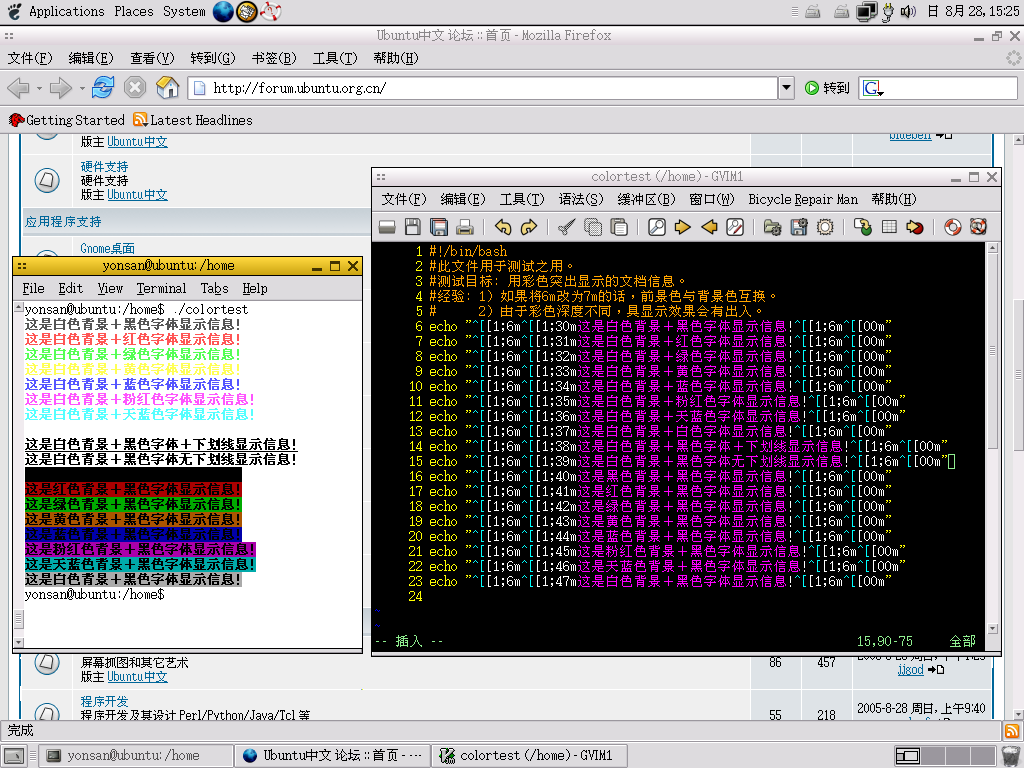Viewport: 1024px width, 768px height.
Task: Open Latest Headlines live bookmark
Action: [193, 120]
